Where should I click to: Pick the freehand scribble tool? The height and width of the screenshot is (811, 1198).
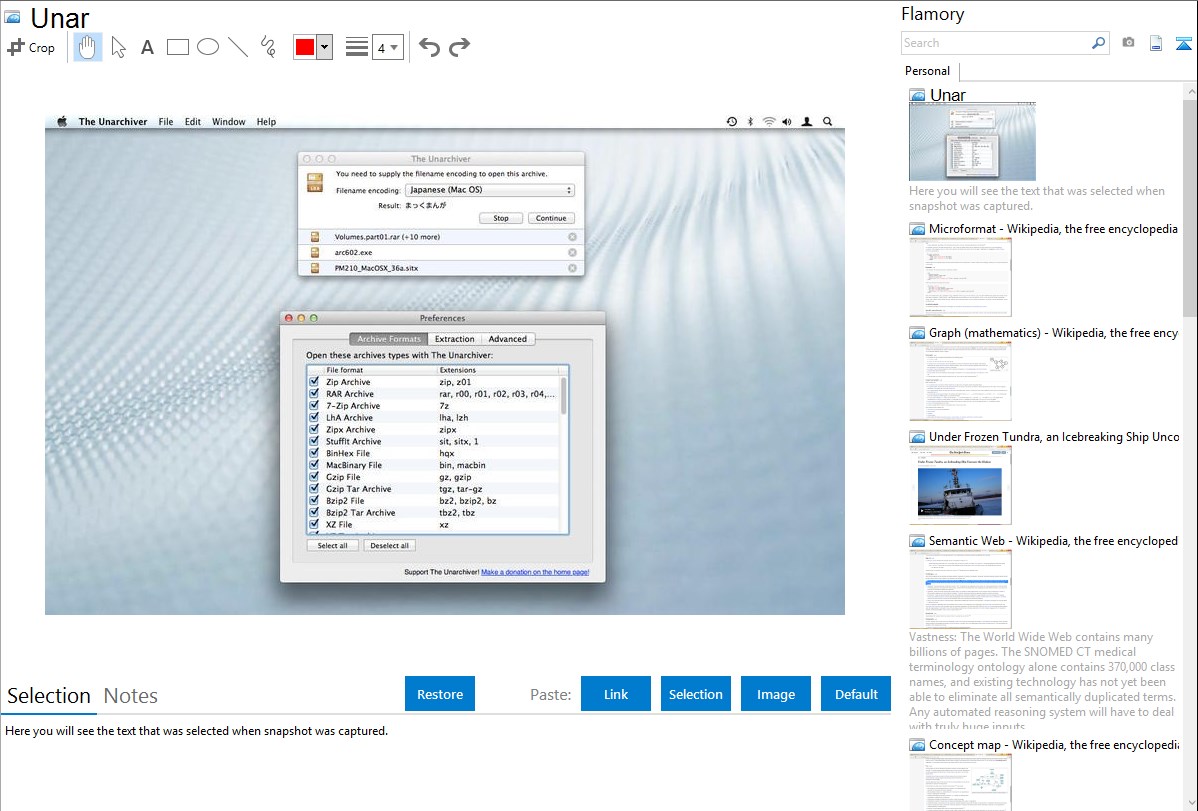268,47
